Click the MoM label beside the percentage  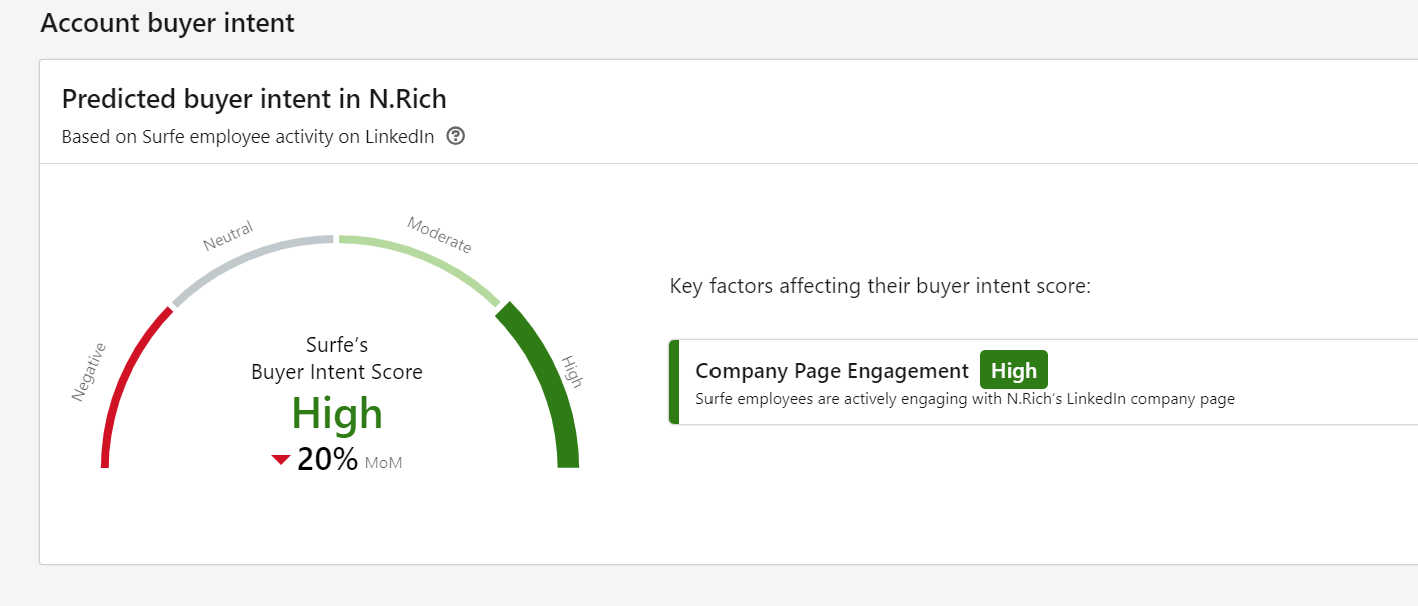point(384,463)
